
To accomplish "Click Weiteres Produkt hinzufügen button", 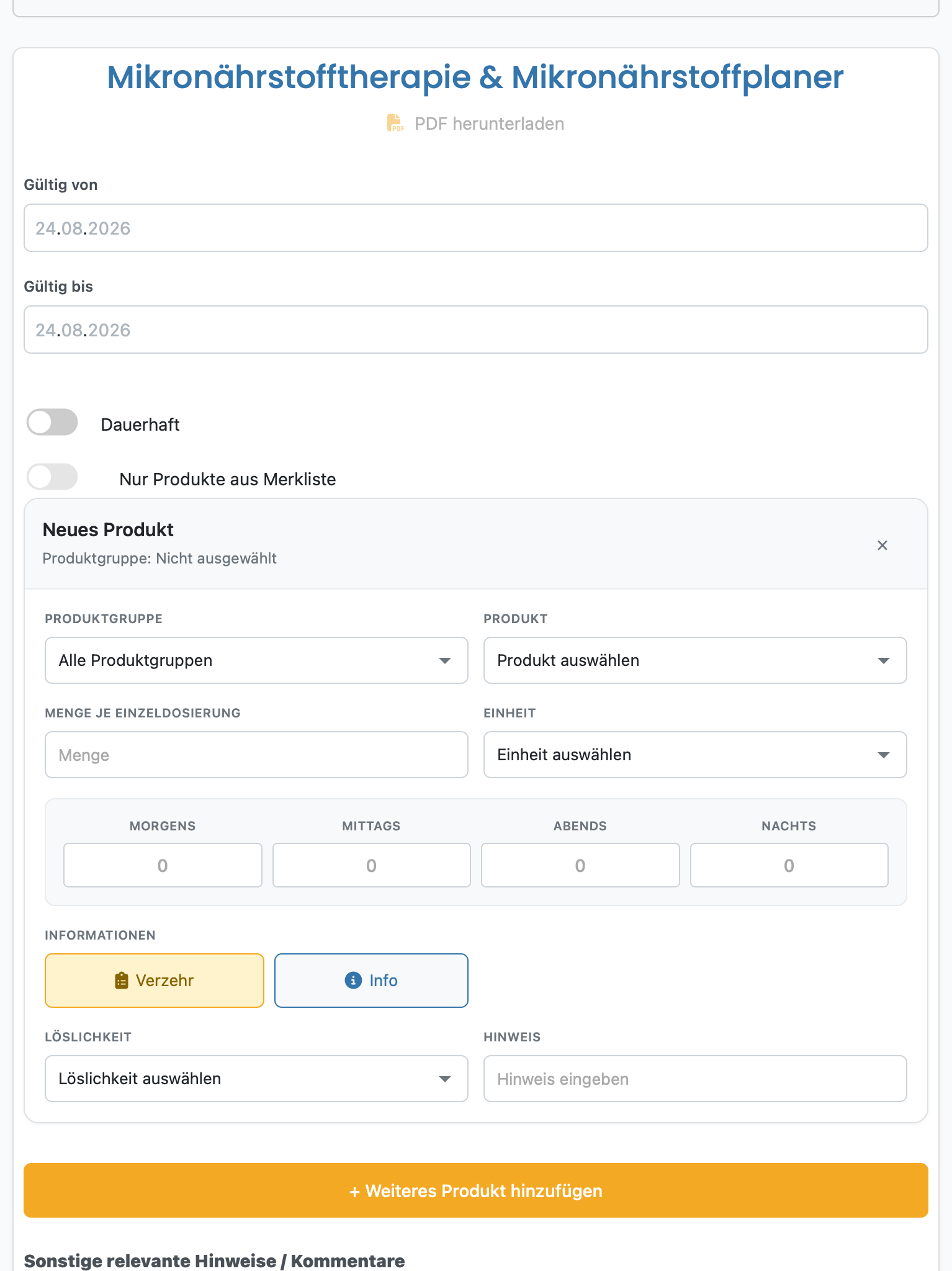I will pyautogui.click(x=476, y=1190).
